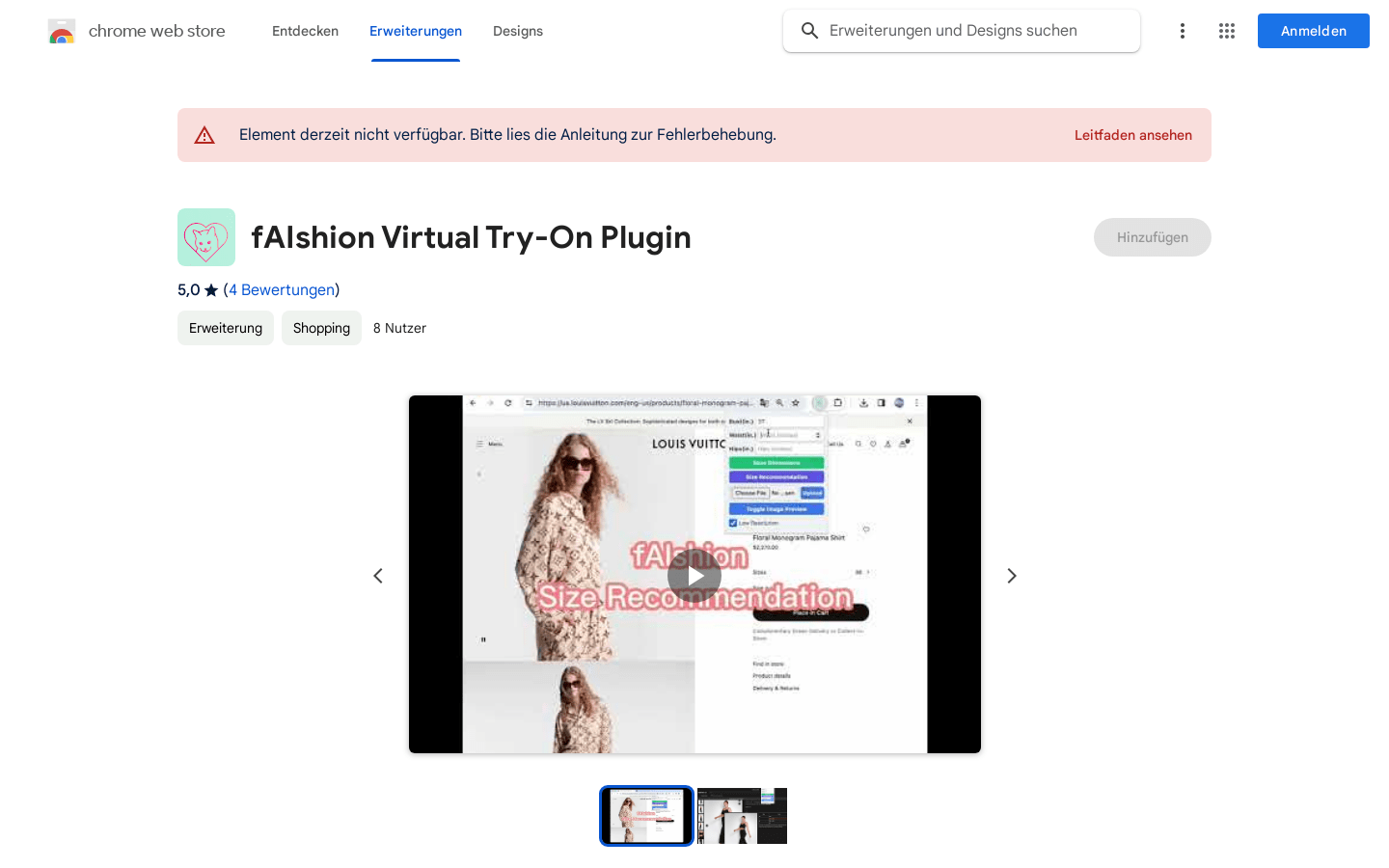This screenshot has height=868, width=1389.
Task: Click the Hinzufügen button
Action: [x=1153, y=237]
